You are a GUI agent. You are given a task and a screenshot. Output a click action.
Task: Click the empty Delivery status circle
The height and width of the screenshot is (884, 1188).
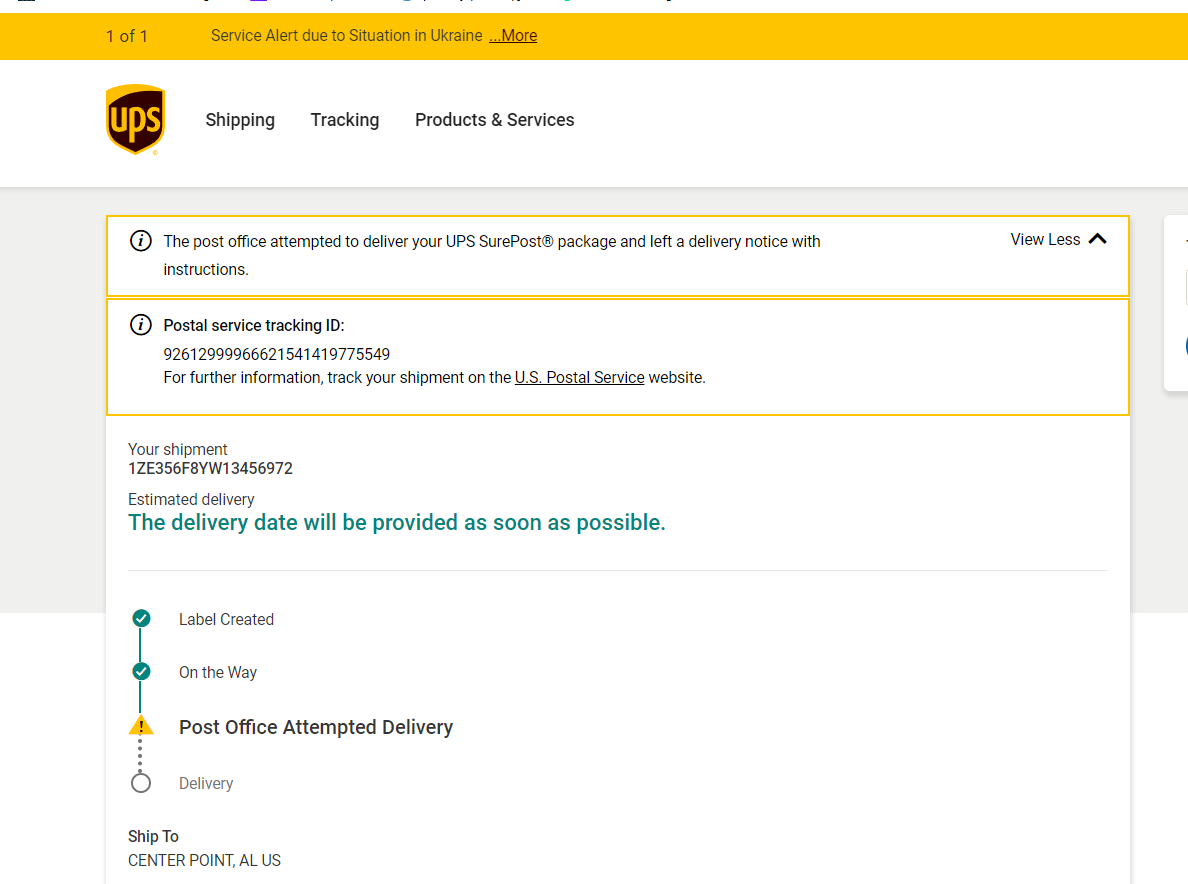point(141,783)
